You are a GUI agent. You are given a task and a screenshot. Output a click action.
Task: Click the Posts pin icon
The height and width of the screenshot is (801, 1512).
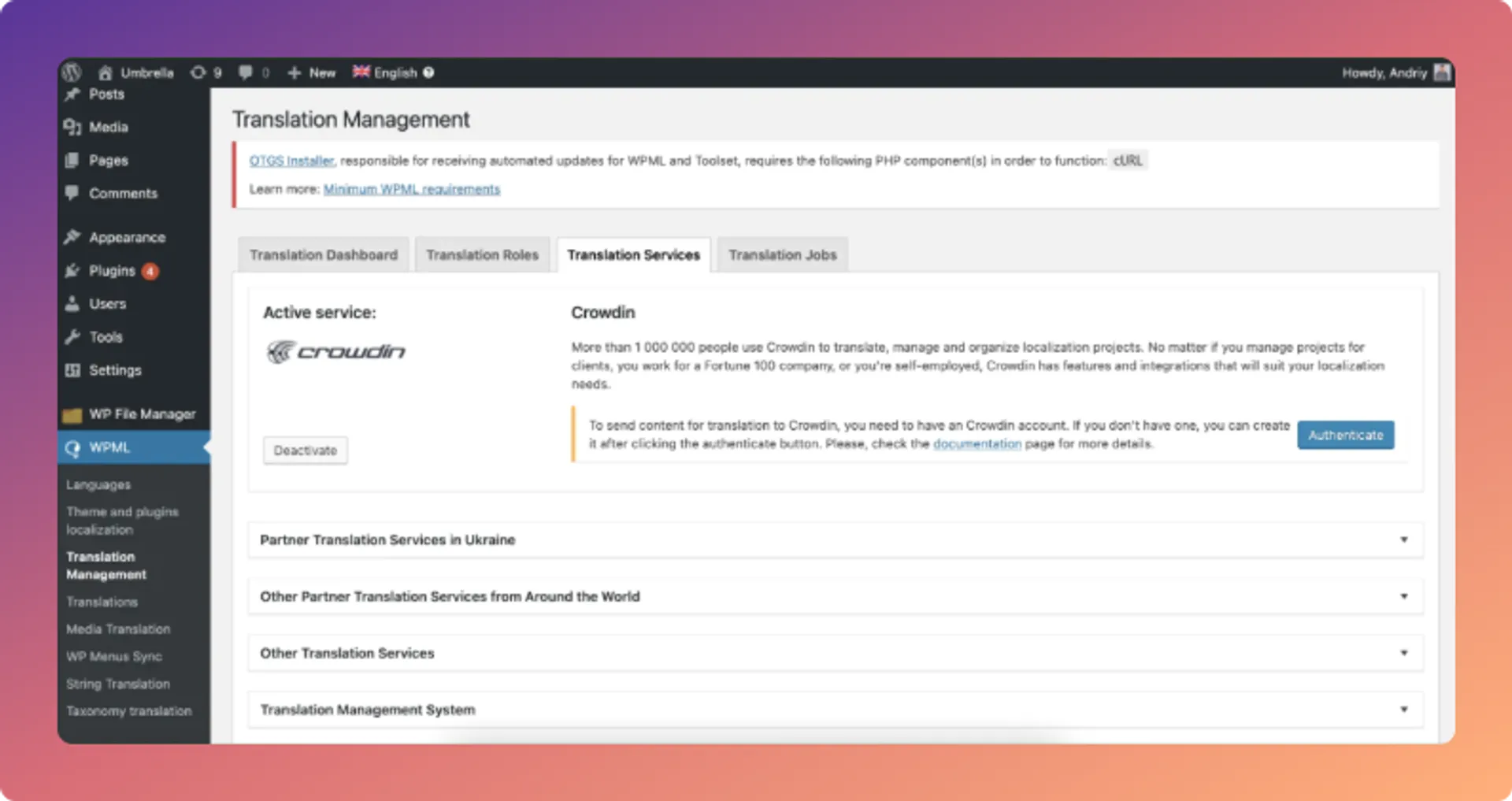click(x=72, y=94)
